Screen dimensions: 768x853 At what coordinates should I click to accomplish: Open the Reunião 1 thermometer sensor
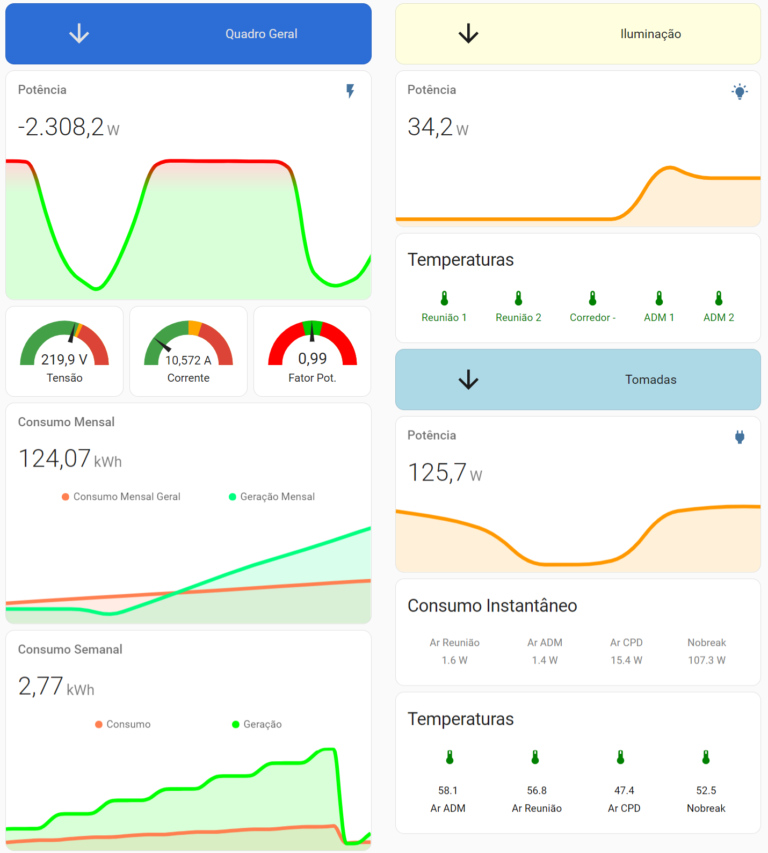(x=444, y=299)
